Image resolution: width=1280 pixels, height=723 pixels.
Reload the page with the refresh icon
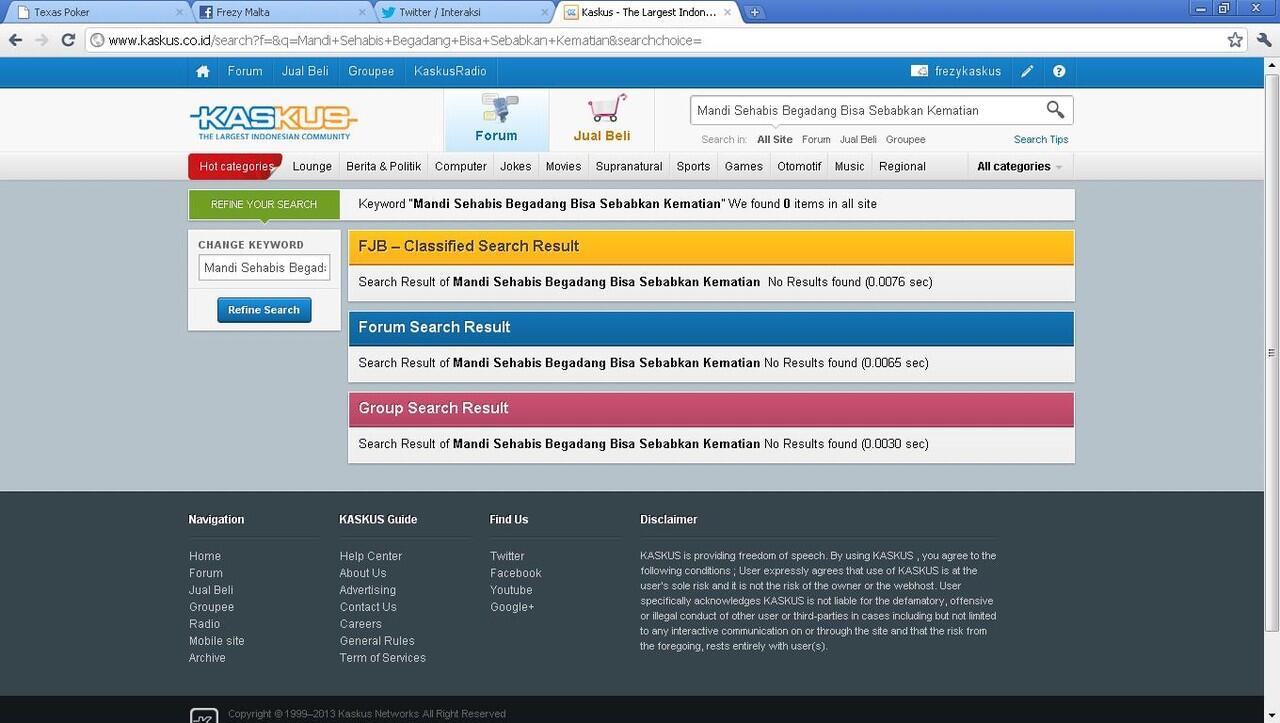pyautogui.click(x=68, y=40)
